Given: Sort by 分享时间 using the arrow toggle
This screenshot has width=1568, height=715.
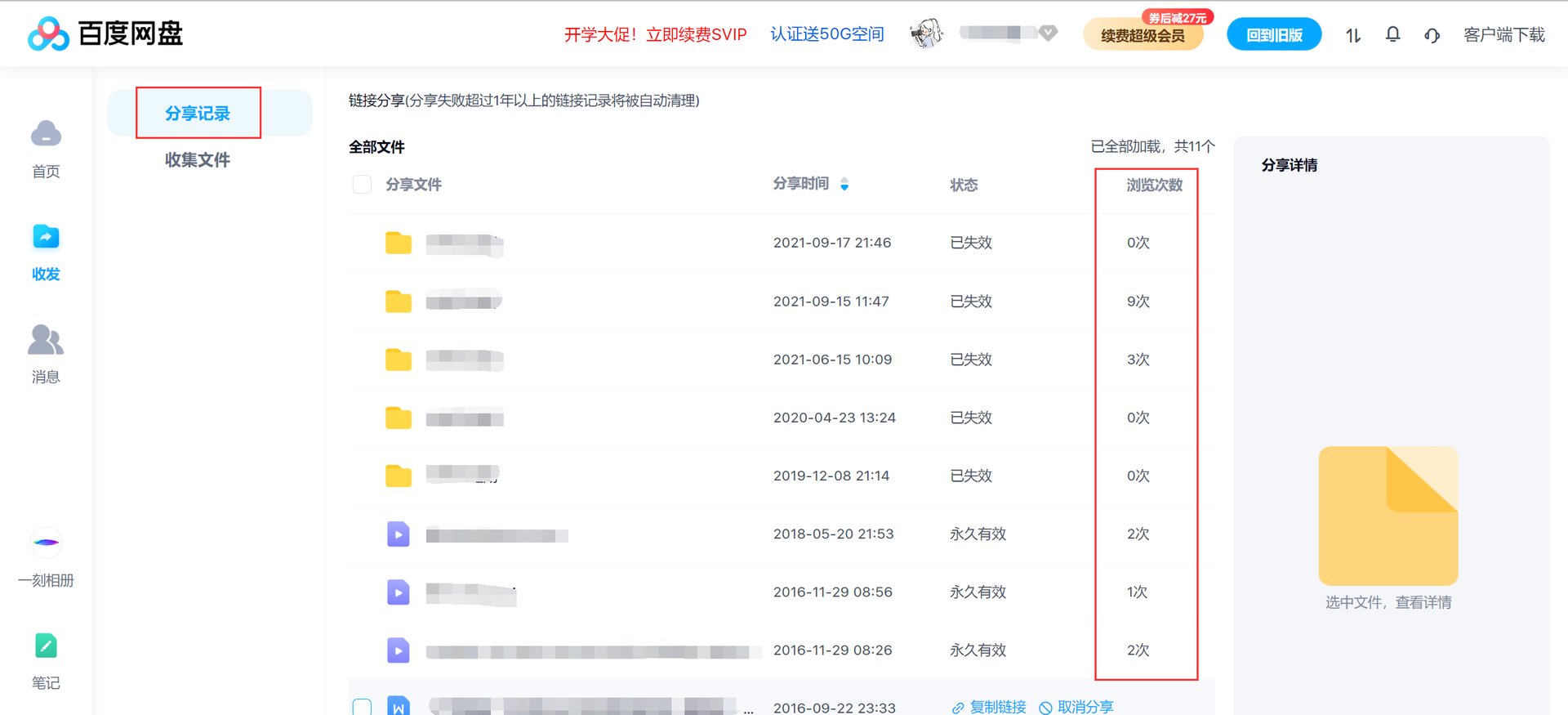Looking at the screenshot, I should coord(844,184).
